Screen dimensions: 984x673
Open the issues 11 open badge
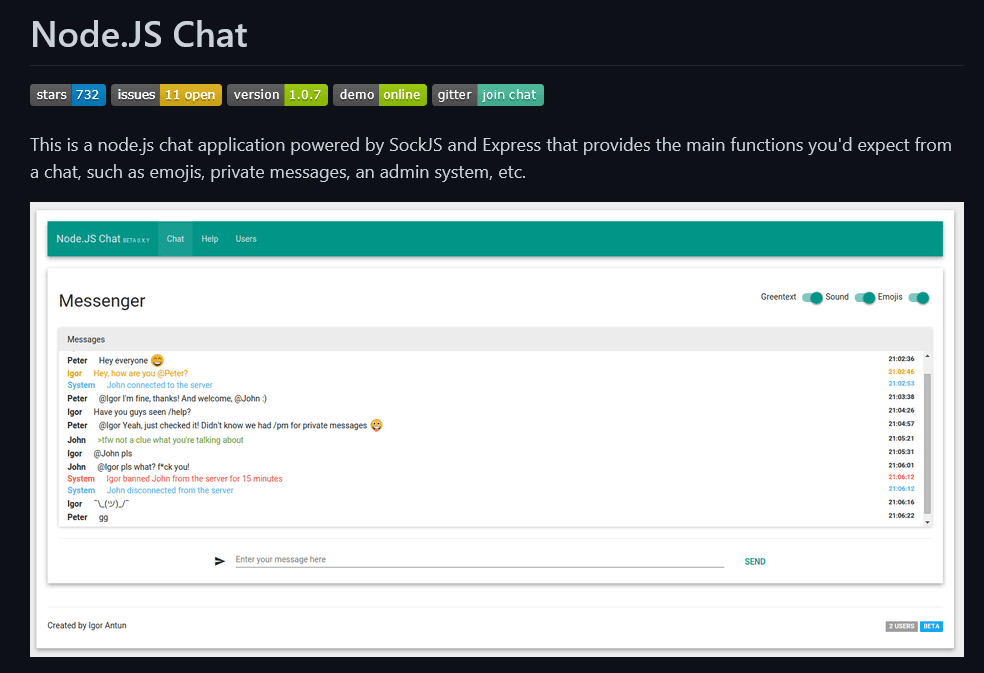(166, 95)
